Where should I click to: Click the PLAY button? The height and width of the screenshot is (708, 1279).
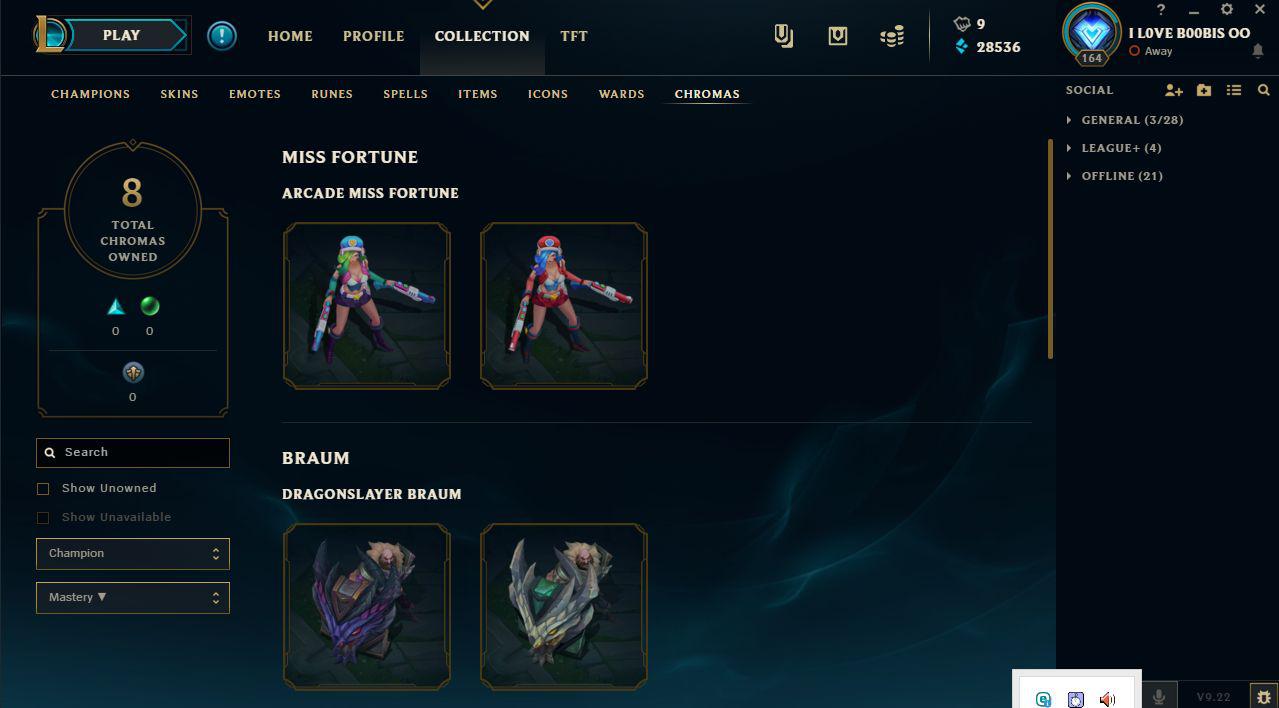(x=122, y=35)
